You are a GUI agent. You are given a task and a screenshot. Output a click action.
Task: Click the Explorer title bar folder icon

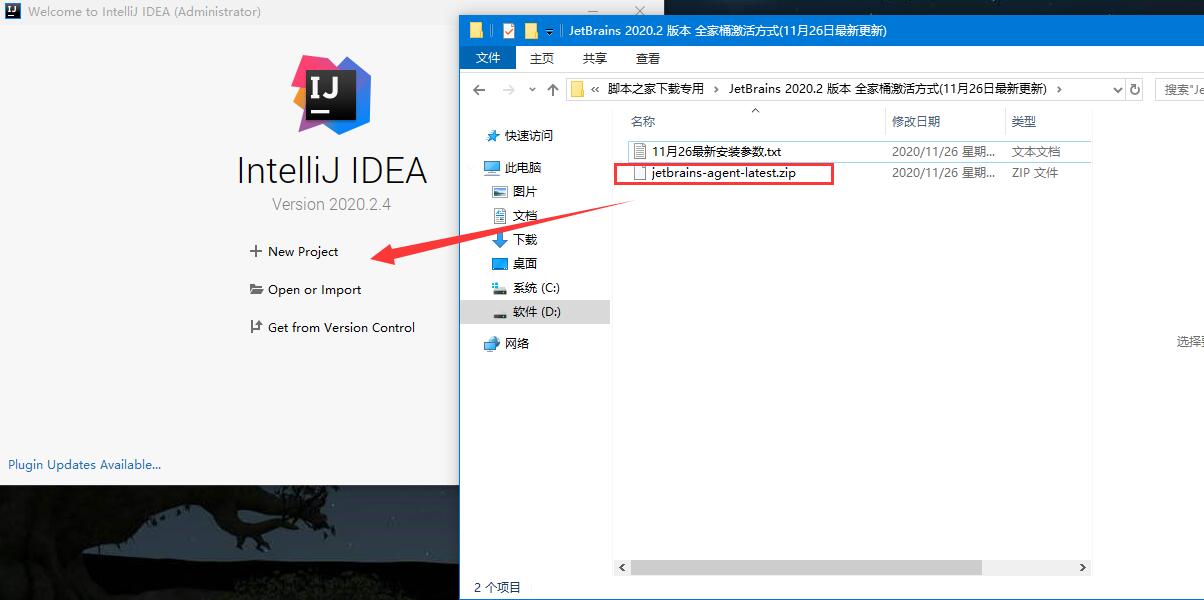click(x=477, y=30)
